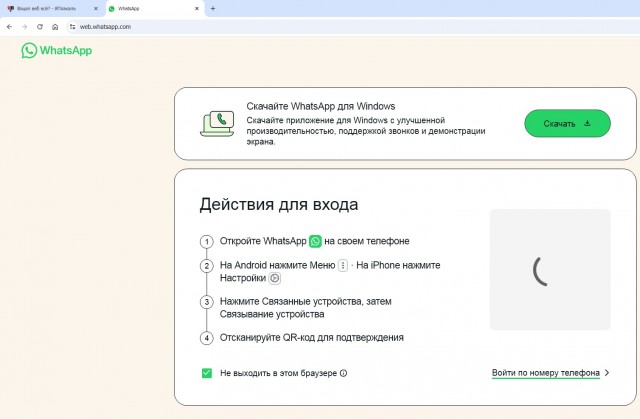Close the first browser tab
Screen dimensions: 640x419
96,9
